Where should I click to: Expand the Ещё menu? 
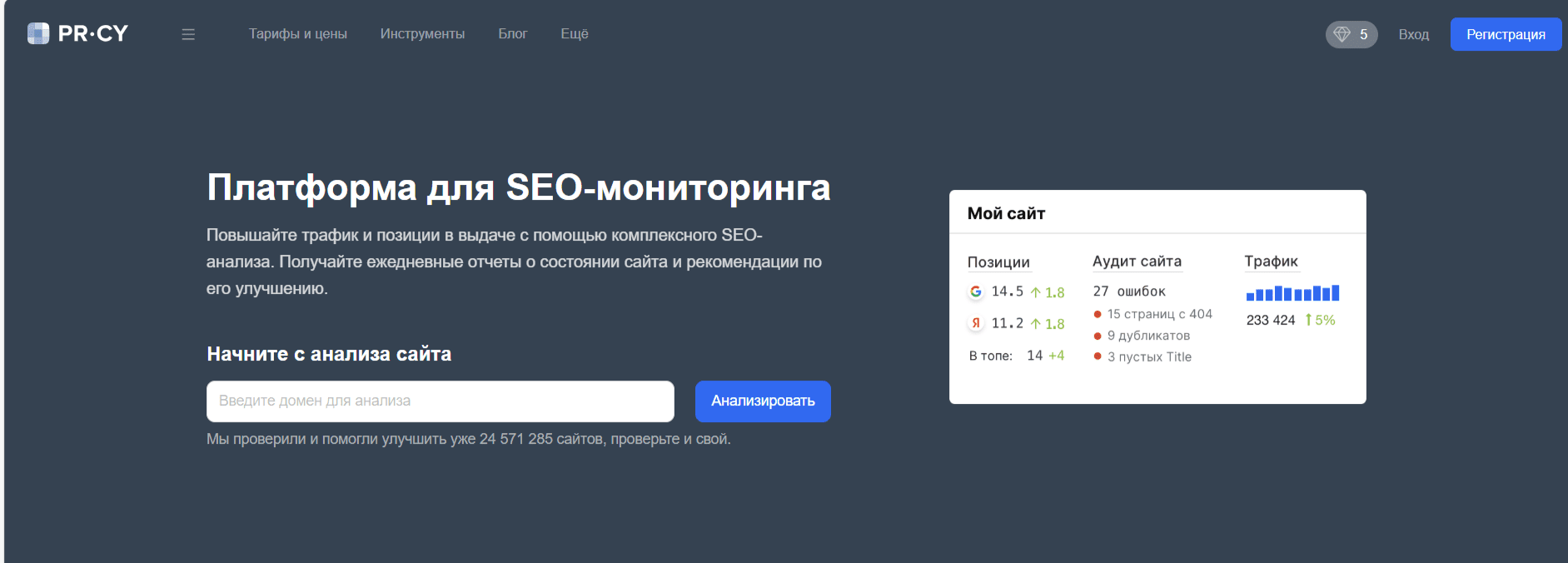point(575,34)
